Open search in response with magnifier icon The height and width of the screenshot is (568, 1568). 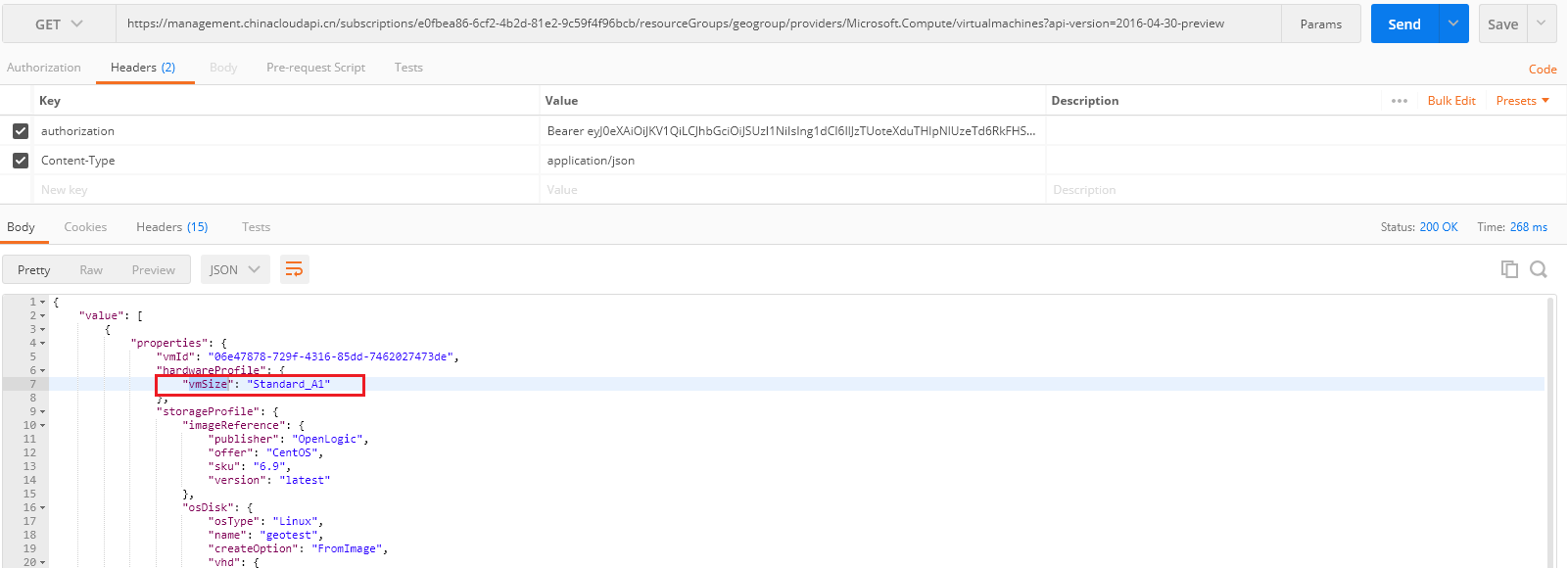click(1538, 269)
